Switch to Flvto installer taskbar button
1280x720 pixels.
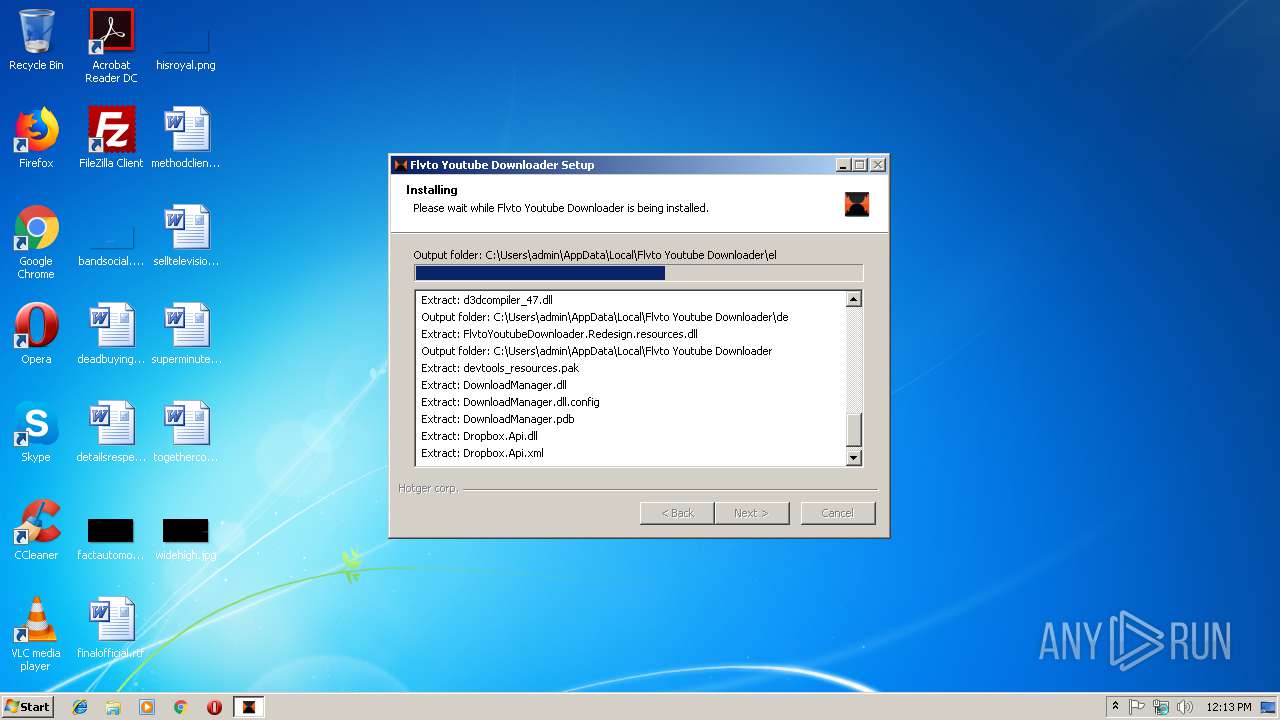pos(249,707)
